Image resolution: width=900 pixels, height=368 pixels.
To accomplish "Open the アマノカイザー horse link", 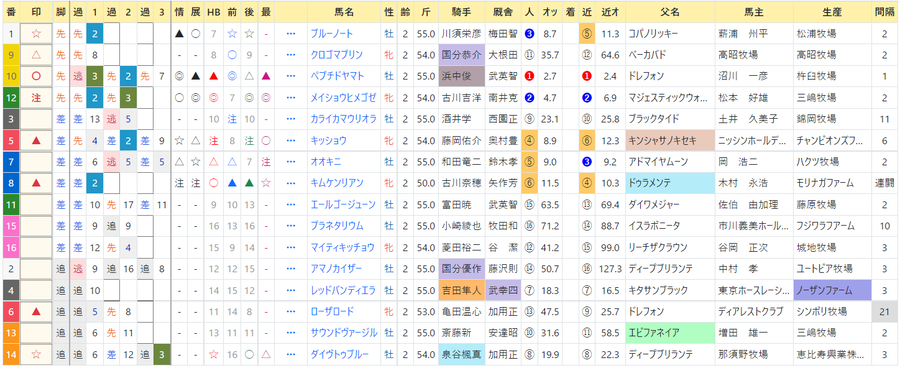I will pyautogui.click(x=336, y=269).
